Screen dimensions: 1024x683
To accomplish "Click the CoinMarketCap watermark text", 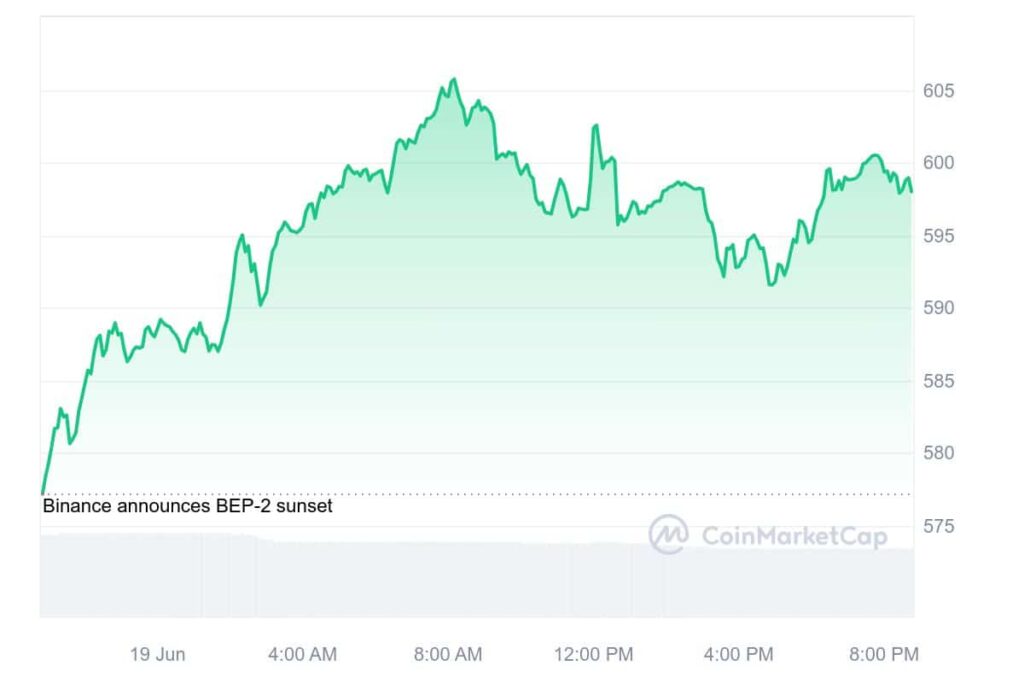I will (794, 537).
